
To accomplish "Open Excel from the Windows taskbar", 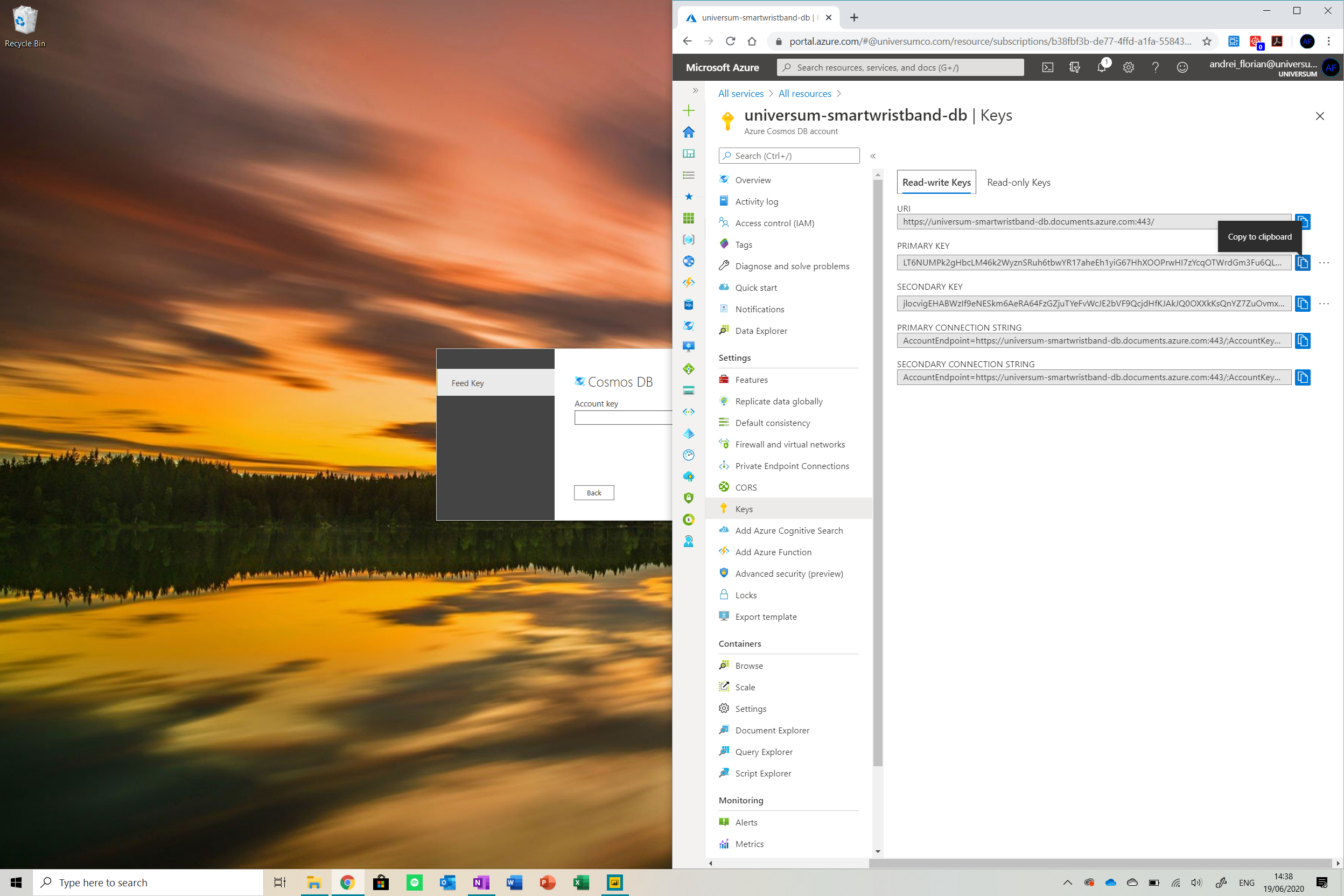I will point(581,883).
